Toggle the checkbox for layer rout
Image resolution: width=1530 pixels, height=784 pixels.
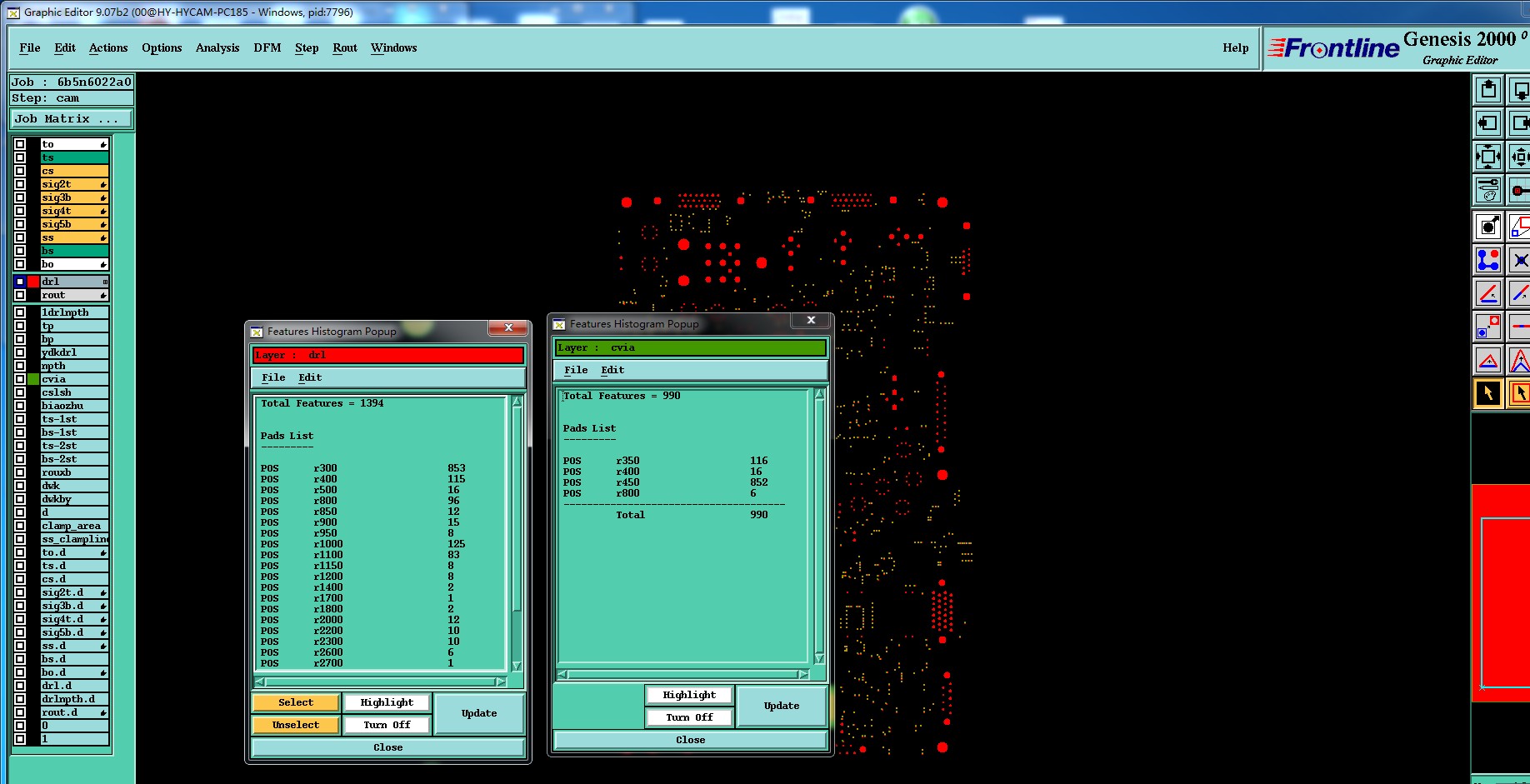click(20, 295)
